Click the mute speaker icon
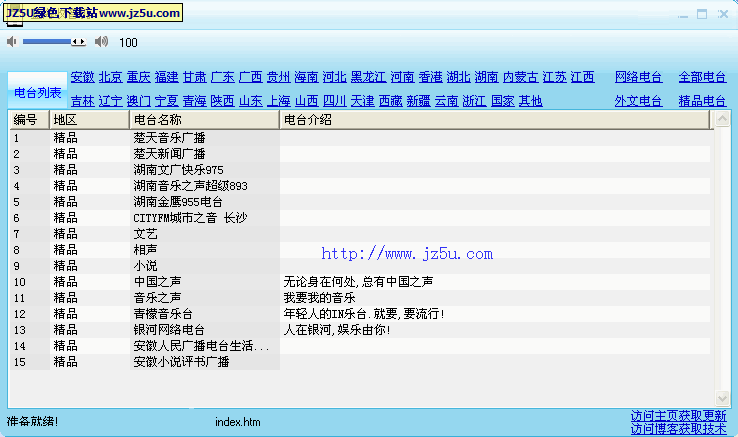738x437 pixels. coord(12,42)
